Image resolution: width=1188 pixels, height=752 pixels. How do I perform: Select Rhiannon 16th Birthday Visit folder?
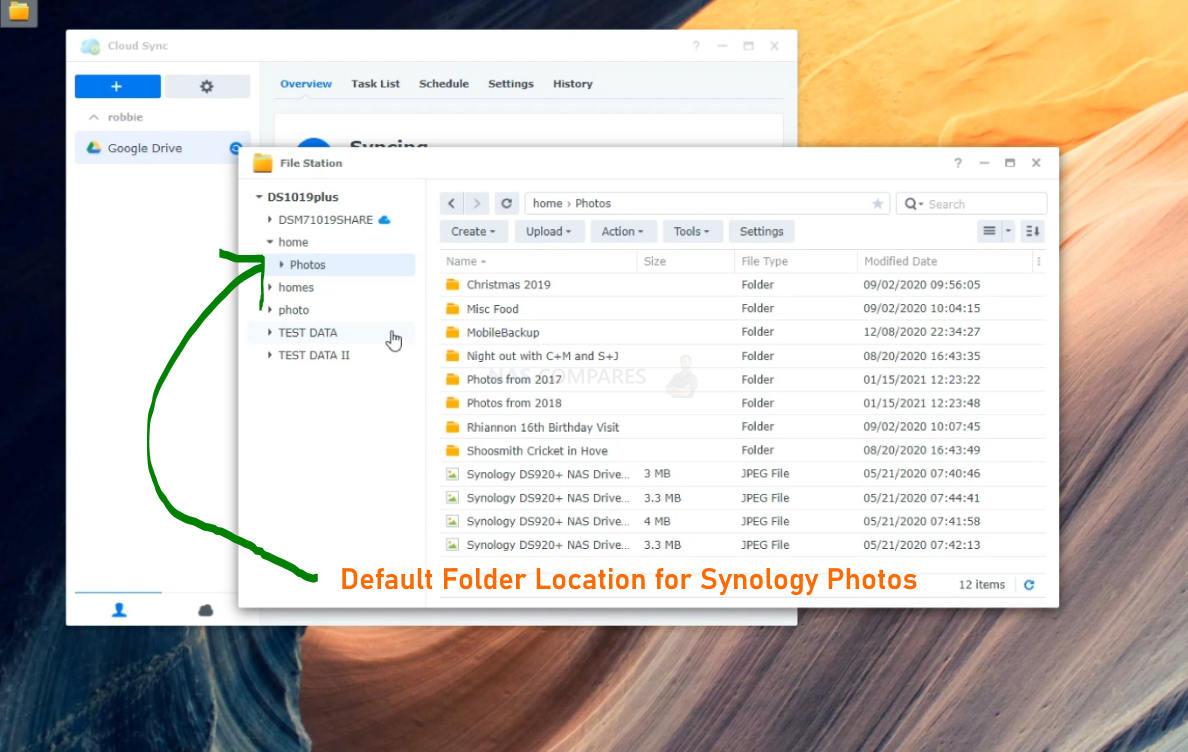click(742, 427)
